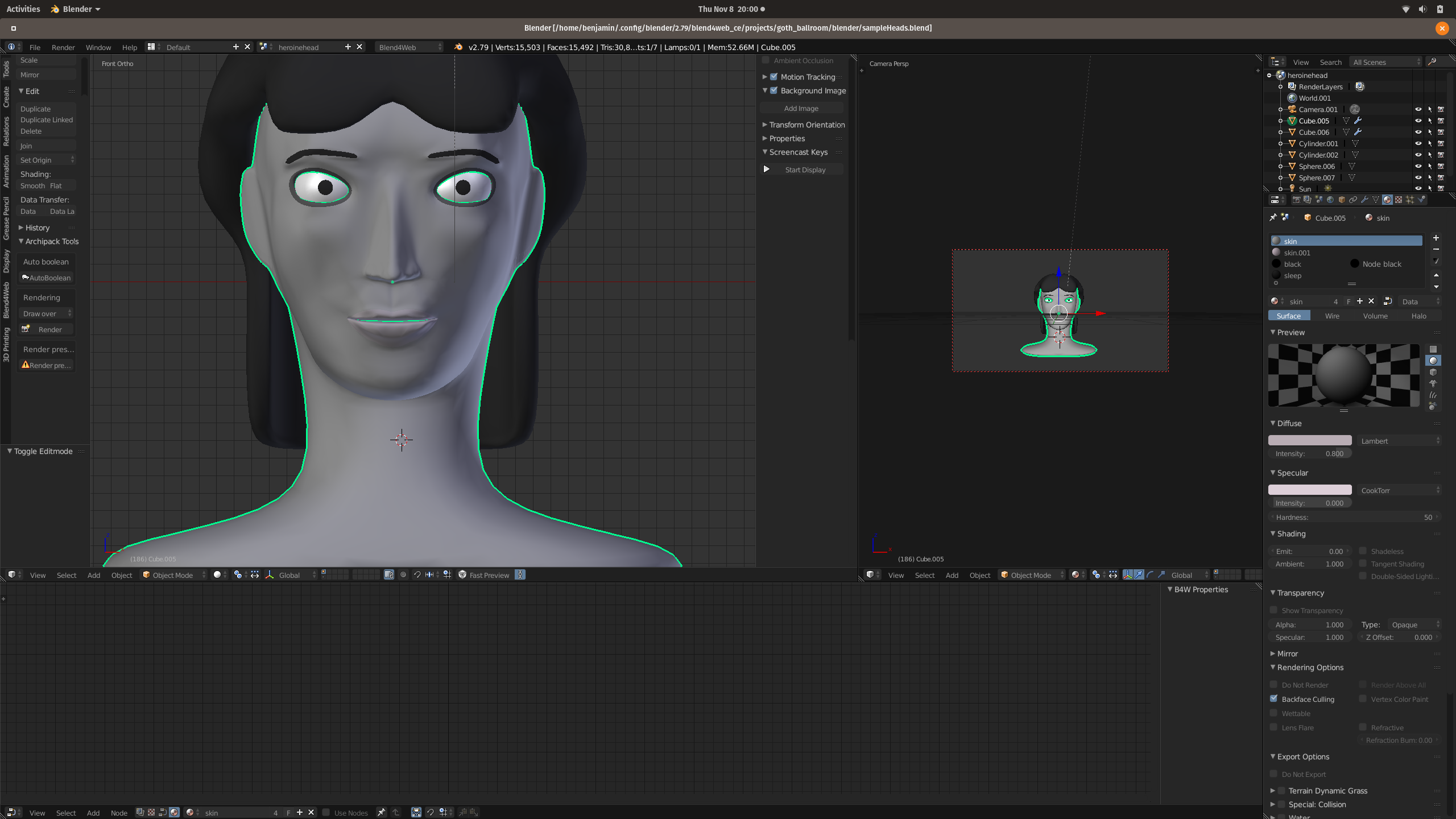Open the Window menu

pos(98,47)
